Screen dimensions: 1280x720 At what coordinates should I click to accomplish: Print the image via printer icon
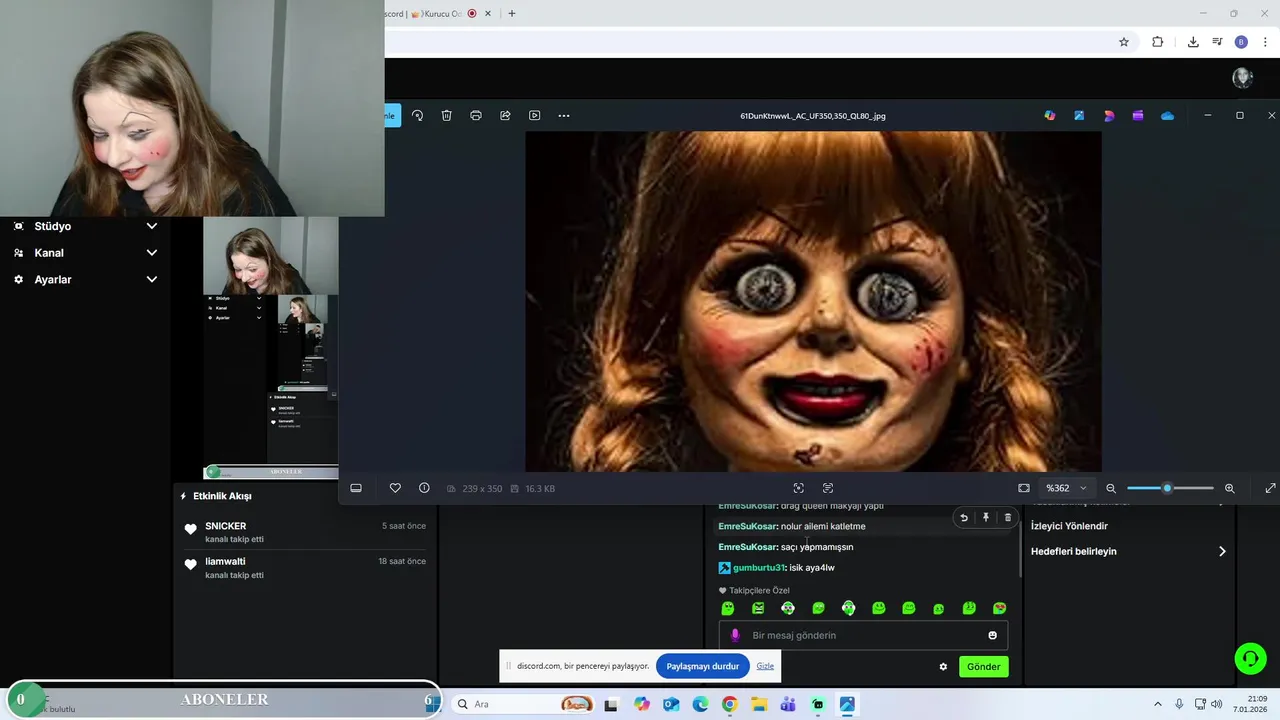[x=476, y=116]
